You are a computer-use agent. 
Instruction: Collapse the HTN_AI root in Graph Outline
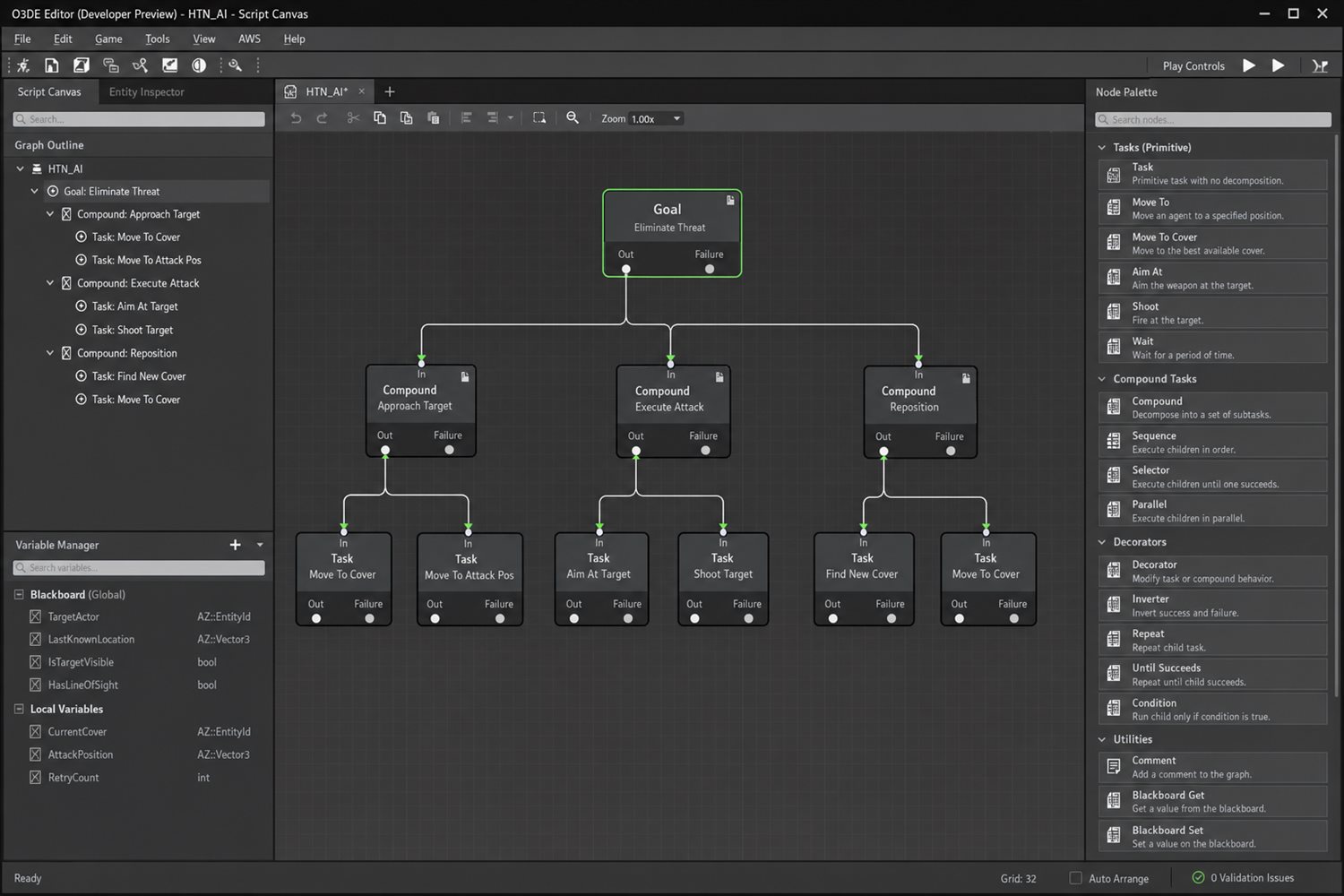point(20,168)
